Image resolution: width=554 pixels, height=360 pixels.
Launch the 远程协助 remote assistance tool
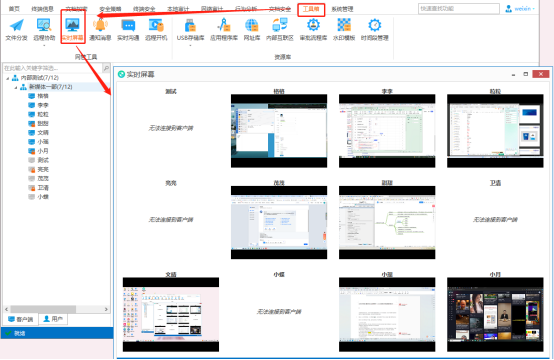[44, 29]
